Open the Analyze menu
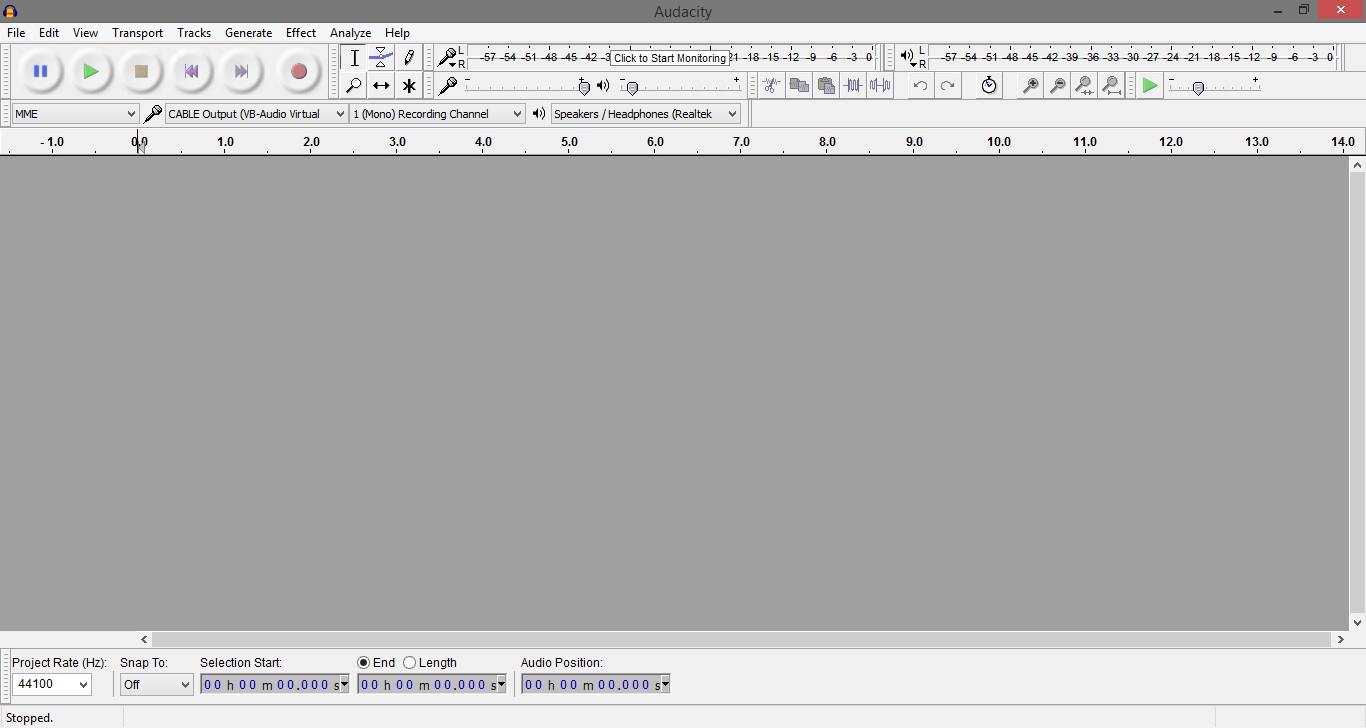 pos(350,33)
